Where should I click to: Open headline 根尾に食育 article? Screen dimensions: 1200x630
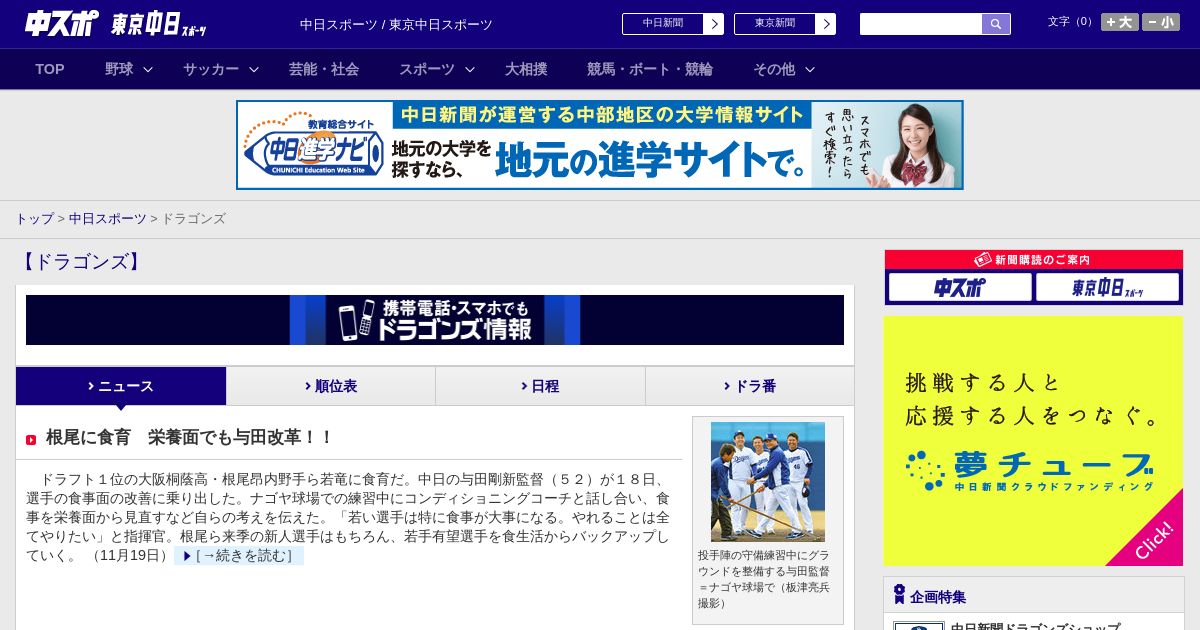coord(189,438)
